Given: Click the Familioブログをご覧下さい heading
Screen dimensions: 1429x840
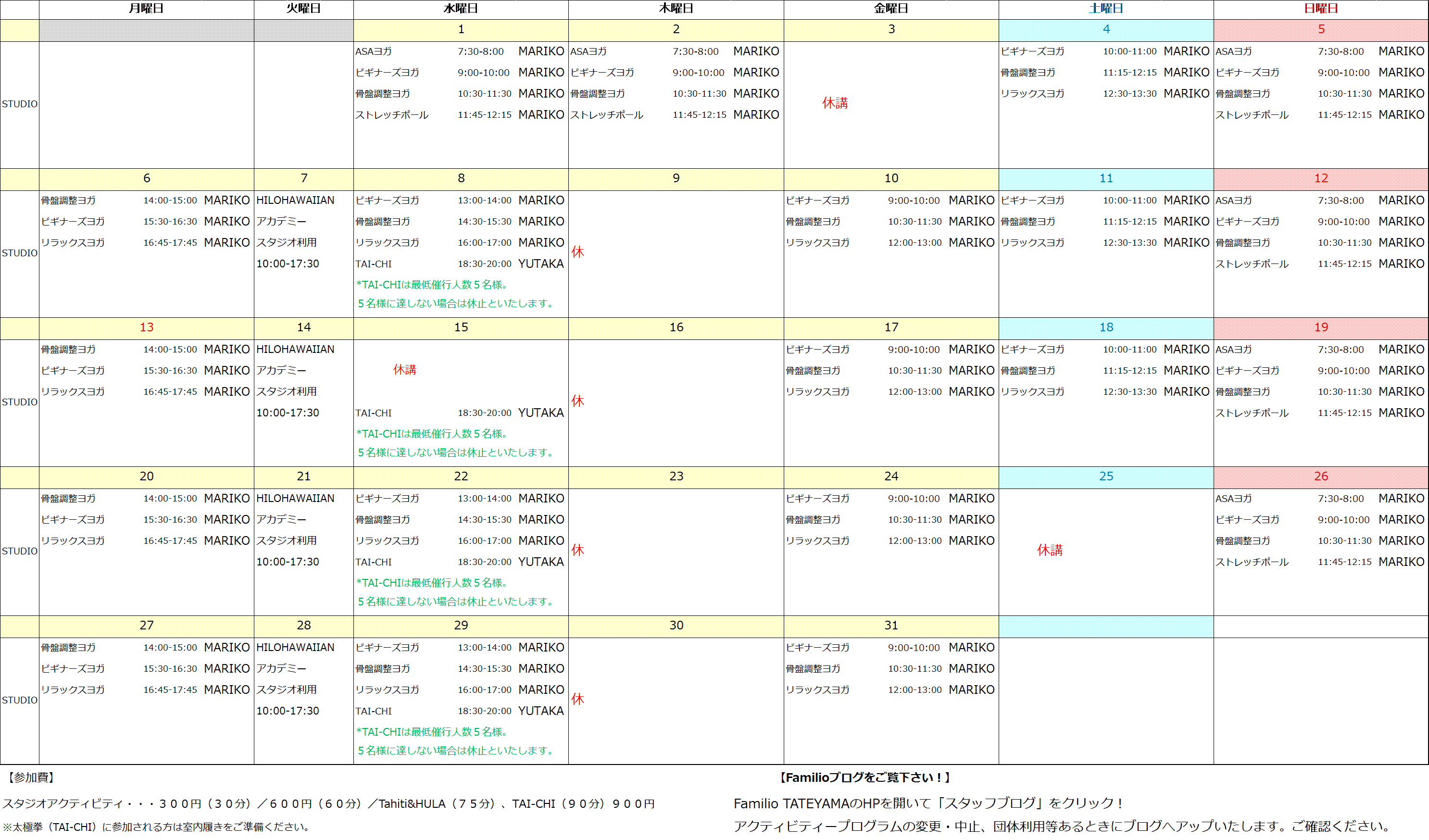Looking at the screenshot, I should point(865,777).
